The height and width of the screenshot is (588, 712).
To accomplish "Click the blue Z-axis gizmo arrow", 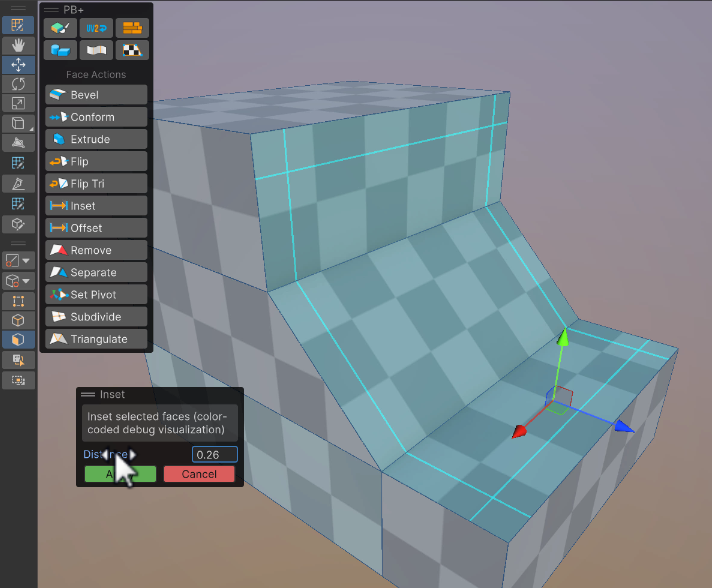I will pyautogui.click(x=624, y=426).
